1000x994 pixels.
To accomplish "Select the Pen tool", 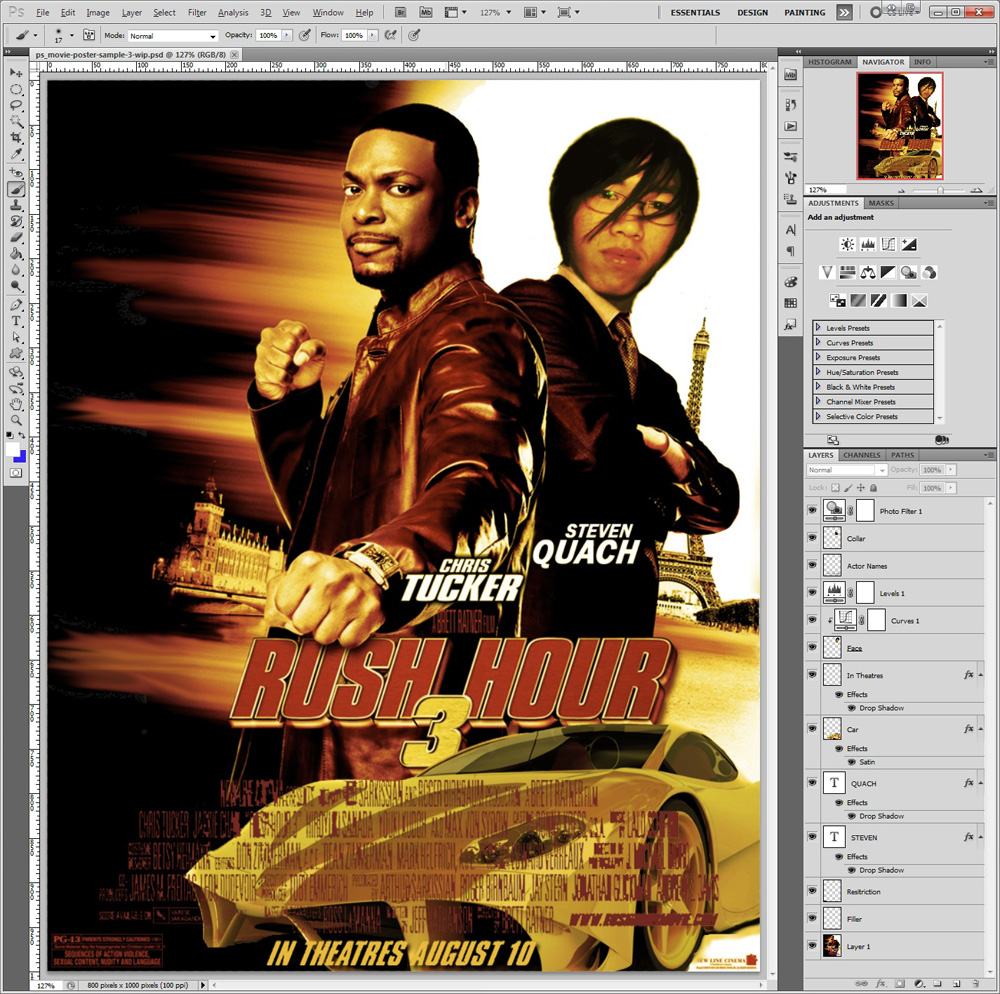I will (x=16, y=305).
